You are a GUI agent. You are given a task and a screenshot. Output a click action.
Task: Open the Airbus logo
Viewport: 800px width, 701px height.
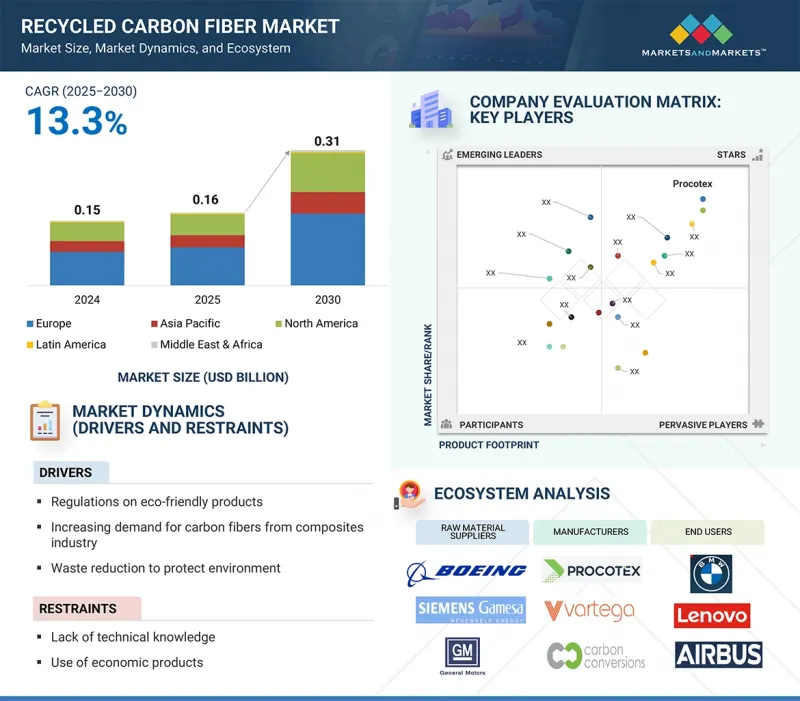click(x=718, y=655)
